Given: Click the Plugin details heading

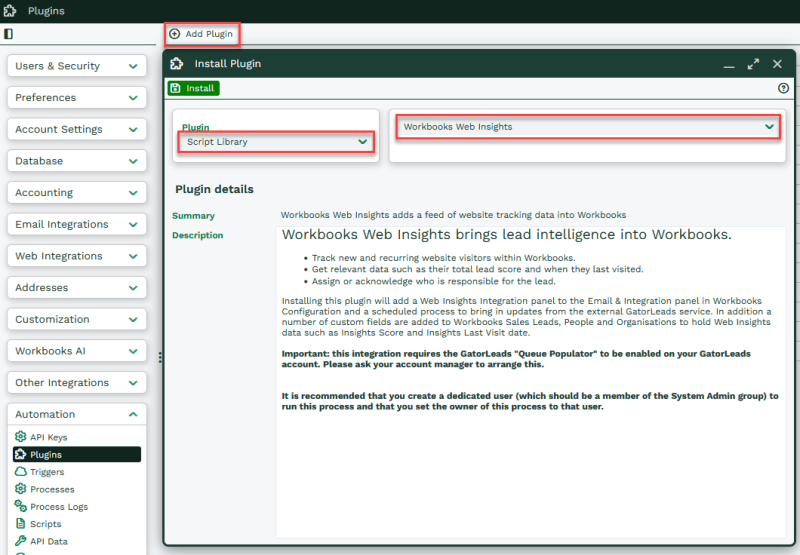Looking at the screenshot, I should click(214, 189).
